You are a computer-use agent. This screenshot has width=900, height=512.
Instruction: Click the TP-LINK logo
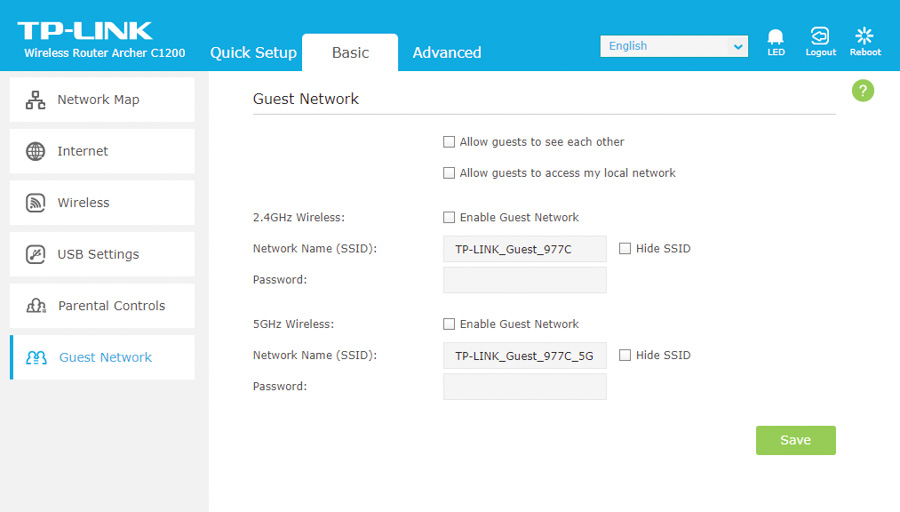pos(85,30)
